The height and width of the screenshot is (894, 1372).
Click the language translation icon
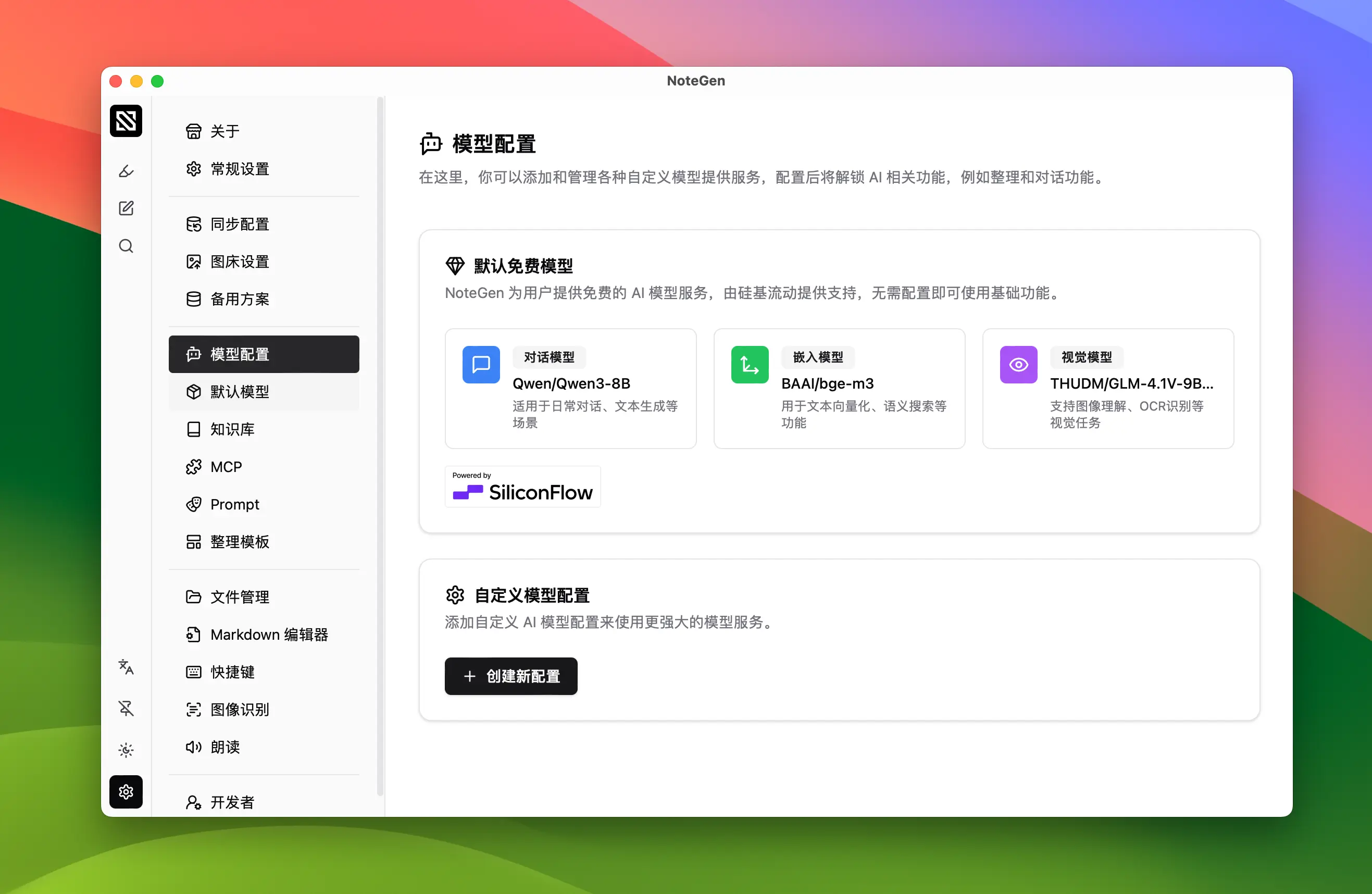click(x=126, y=667)
